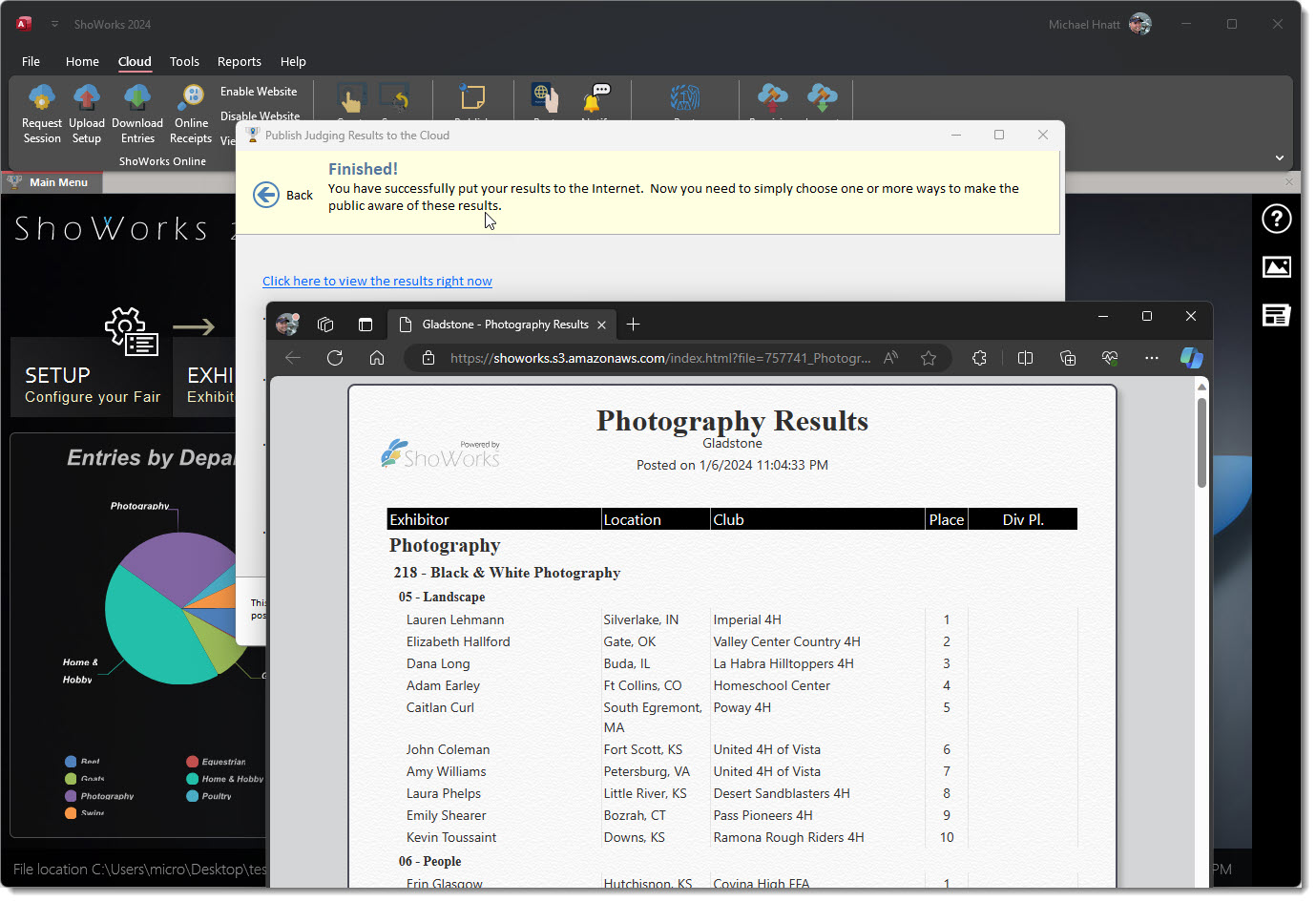Open Online Receipts in the ribbon
Viewport: 1316px width, 902px height.
pos(191,114)
